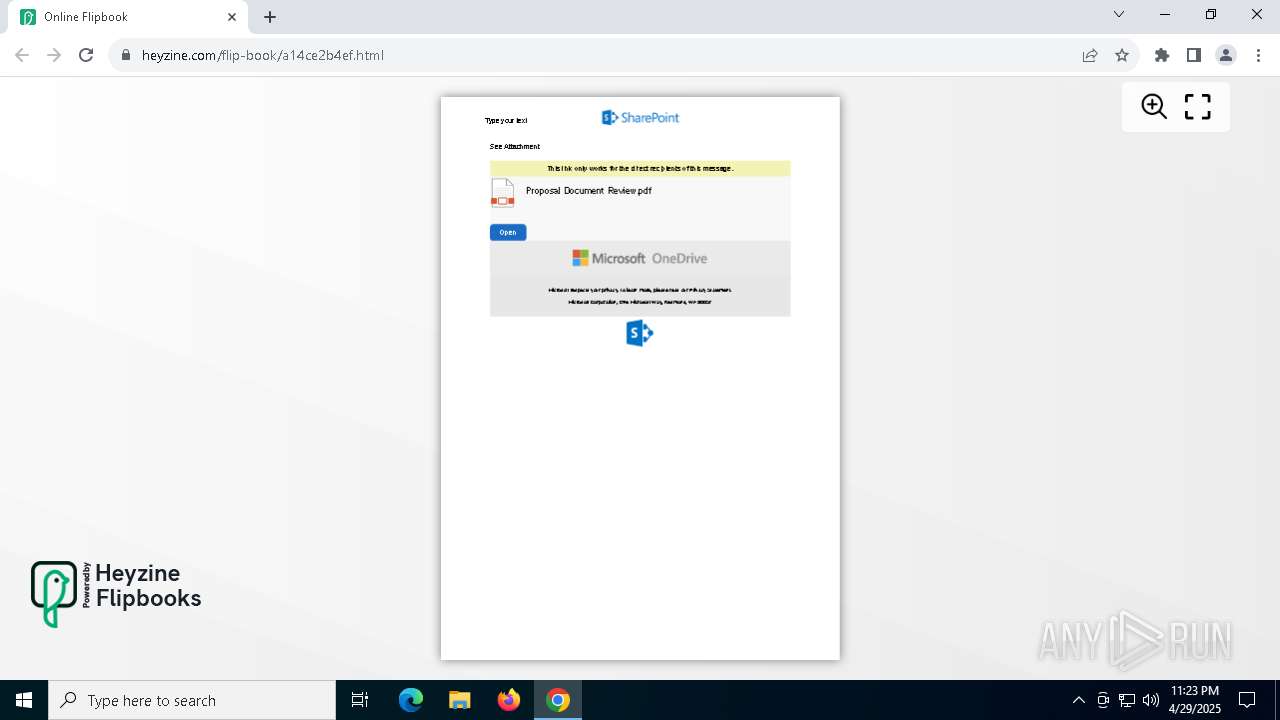
Task: Open a new browser tab
Action: pos(270,17)
